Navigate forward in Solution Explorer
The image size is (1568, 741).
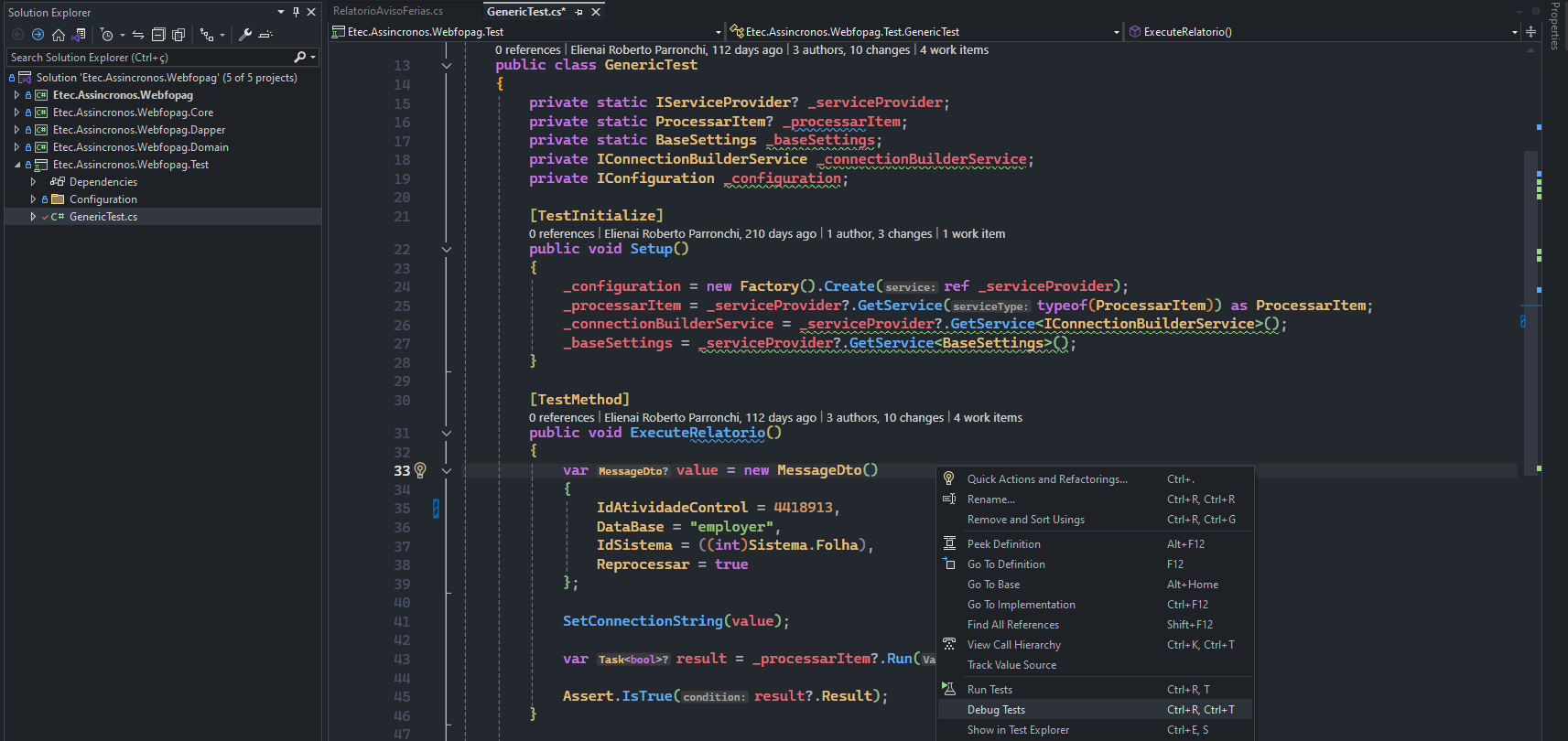(x=38, y=35)
